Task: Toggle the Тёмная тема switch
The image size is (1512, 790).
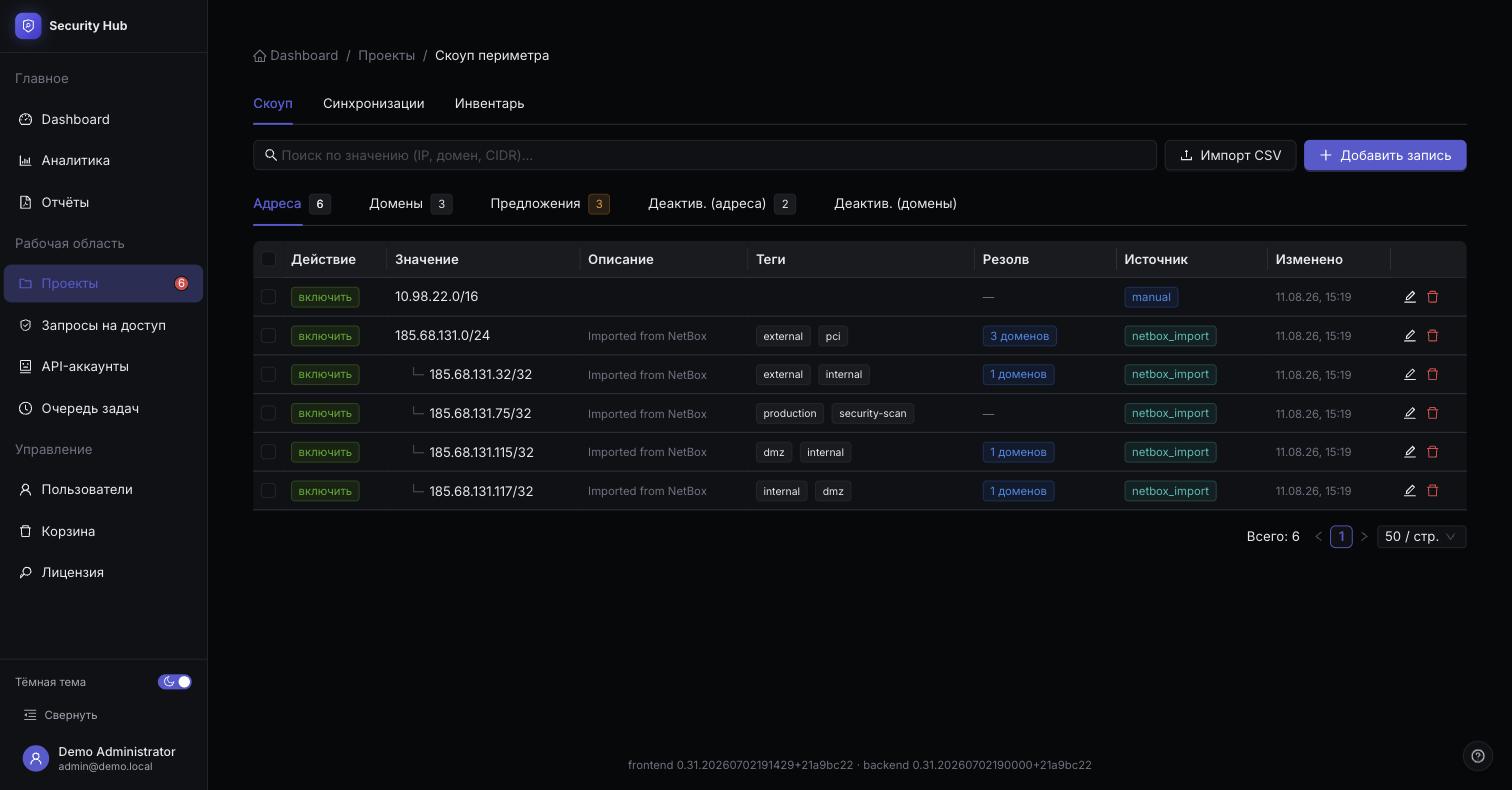Action: [175, 682]
